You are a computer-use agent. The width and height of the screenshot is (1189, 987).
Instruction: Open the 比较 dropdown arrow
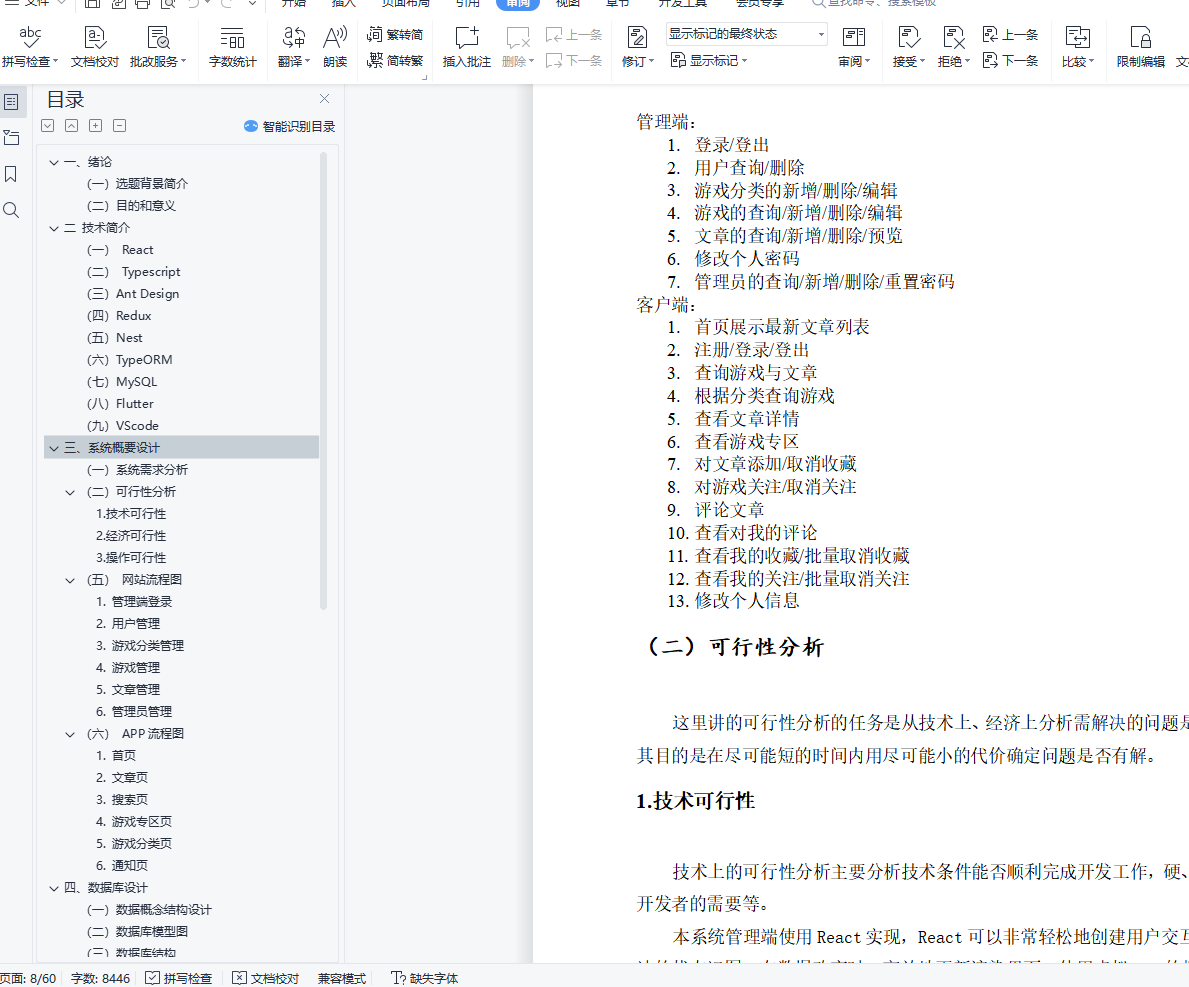[1090, 61]
